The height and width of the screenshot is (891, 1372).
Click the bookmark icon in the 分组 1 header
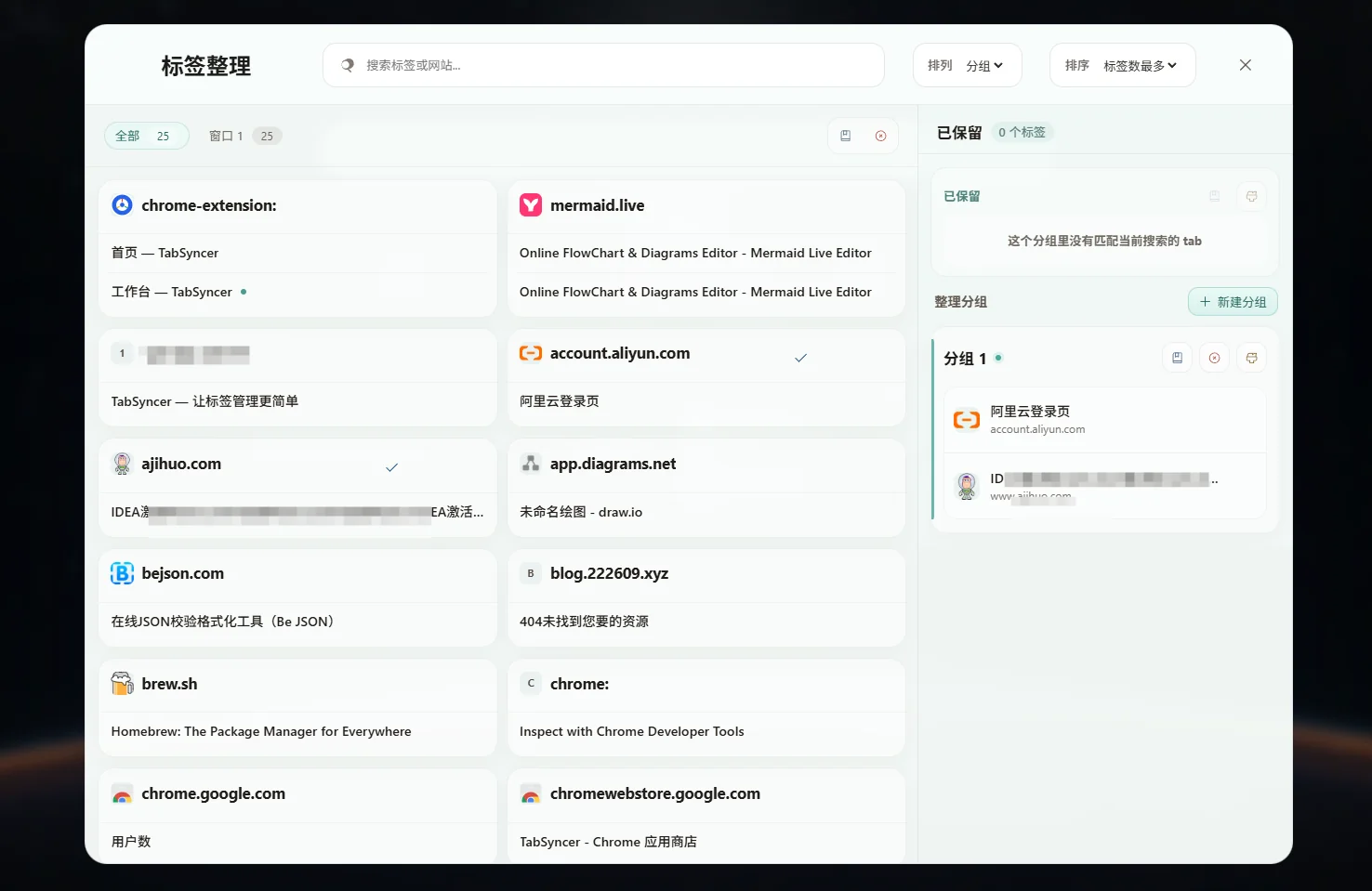click(x=1177, y=358)
